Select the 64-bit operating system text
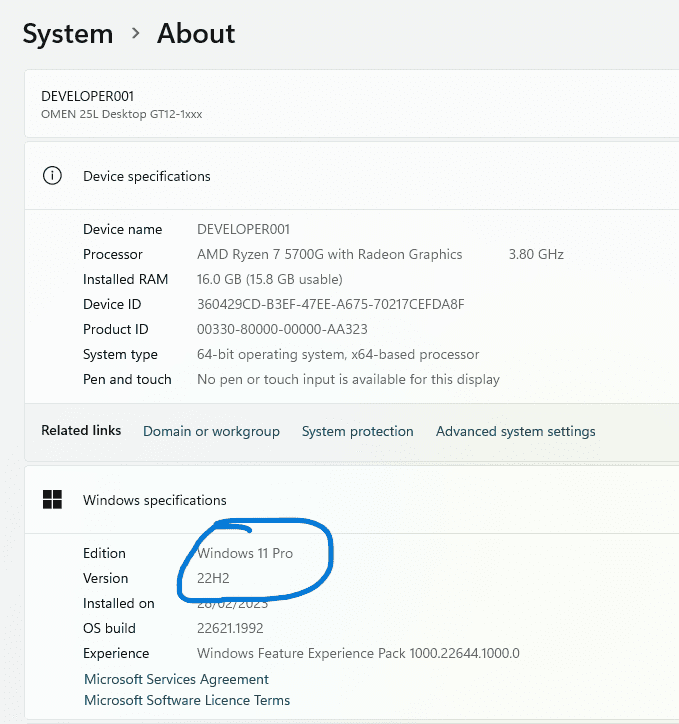The width and height of the screenshot is (679, 724). click(338, 354)
